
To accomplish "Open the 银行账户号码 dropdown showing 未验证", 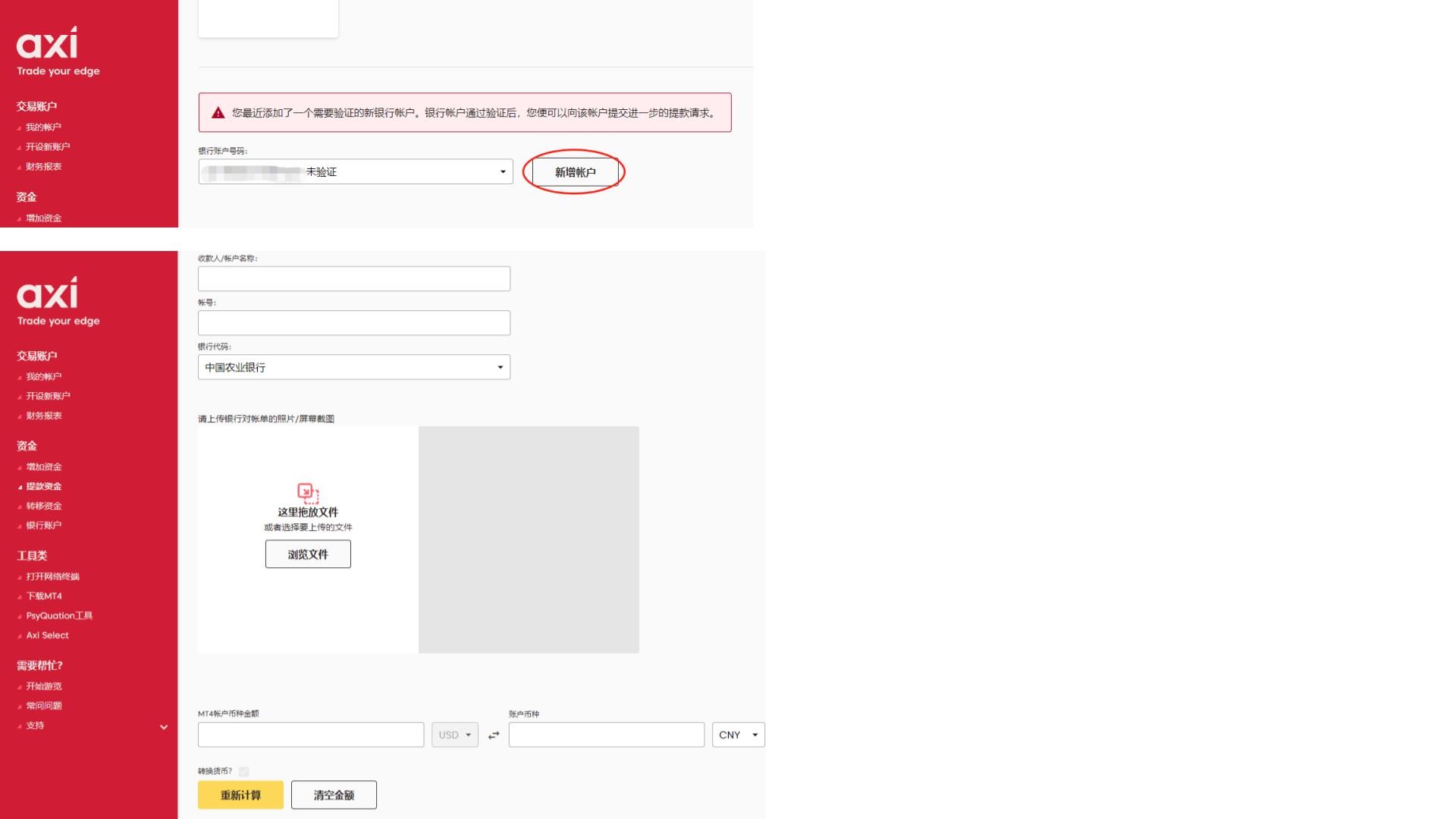I will point(355,172).
